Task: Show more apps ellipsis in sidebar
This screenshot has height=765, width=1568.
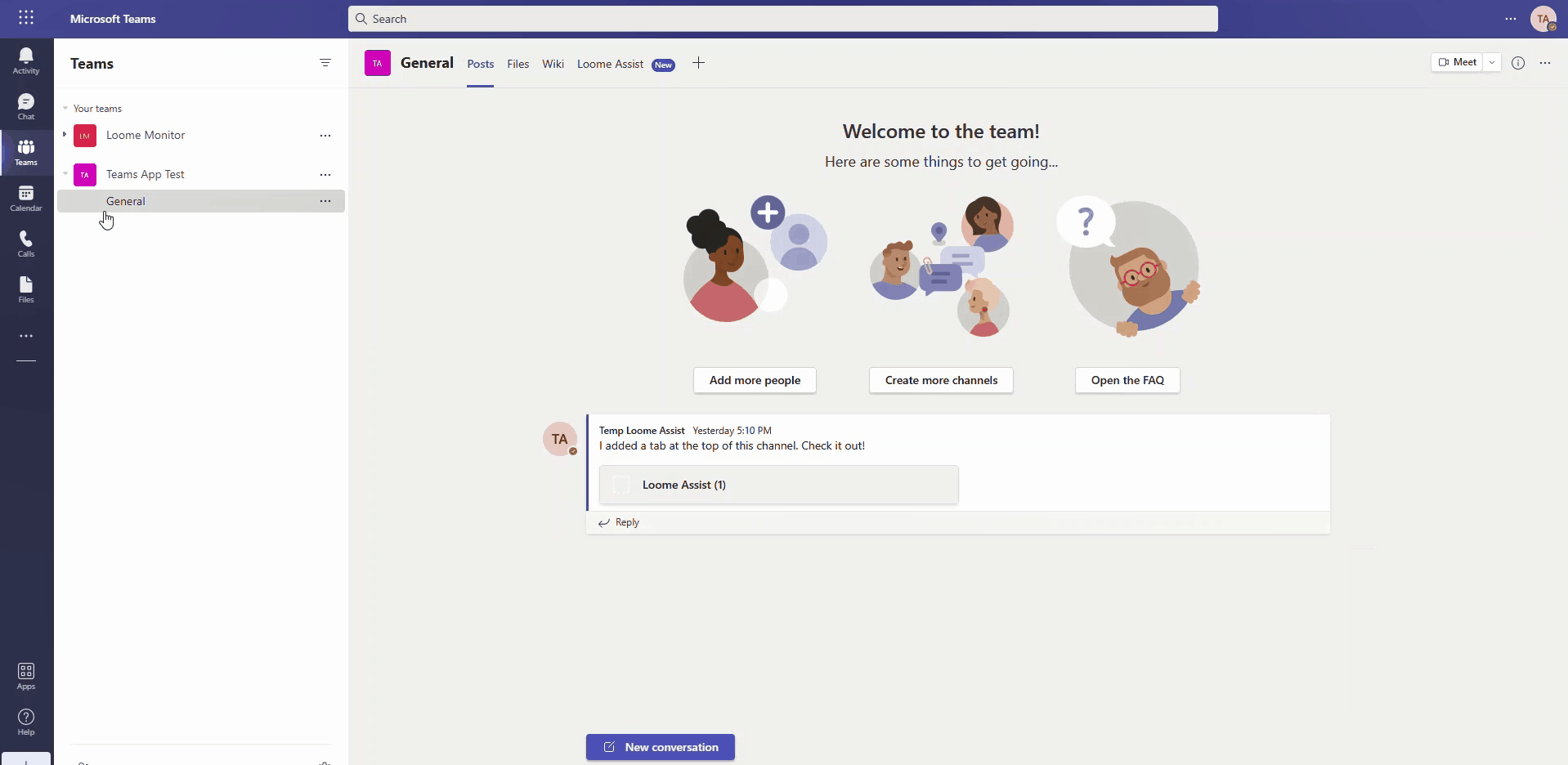Action: 26,336
